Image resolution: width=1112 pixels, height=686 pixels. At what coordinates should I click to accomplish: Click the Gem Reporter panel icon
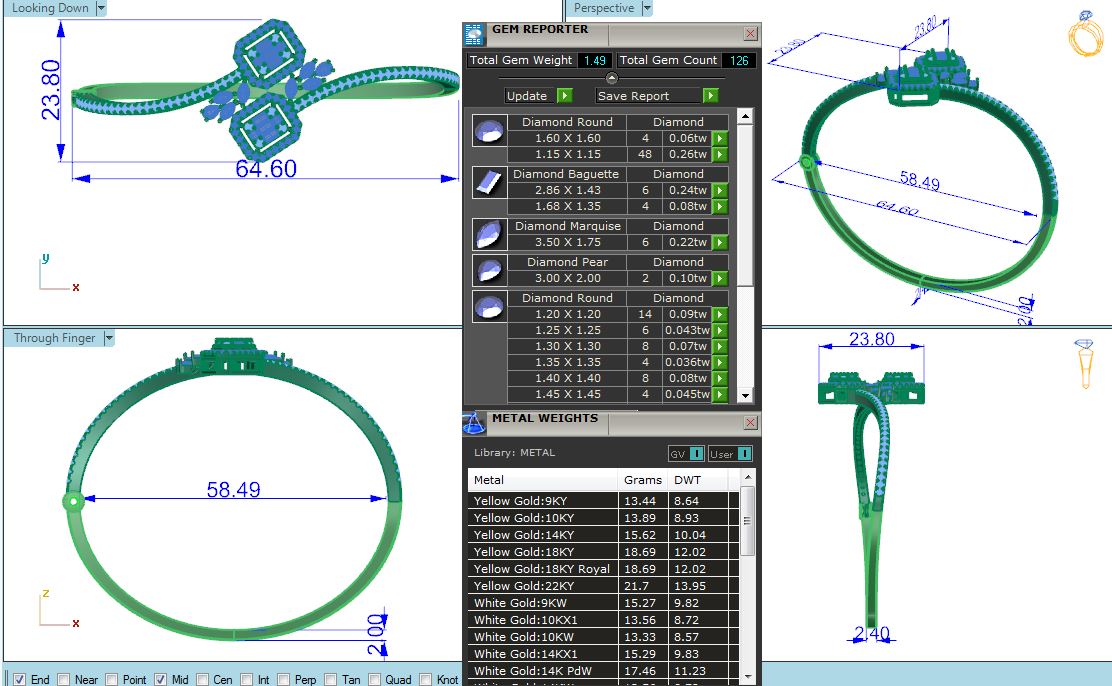[476, 33]
